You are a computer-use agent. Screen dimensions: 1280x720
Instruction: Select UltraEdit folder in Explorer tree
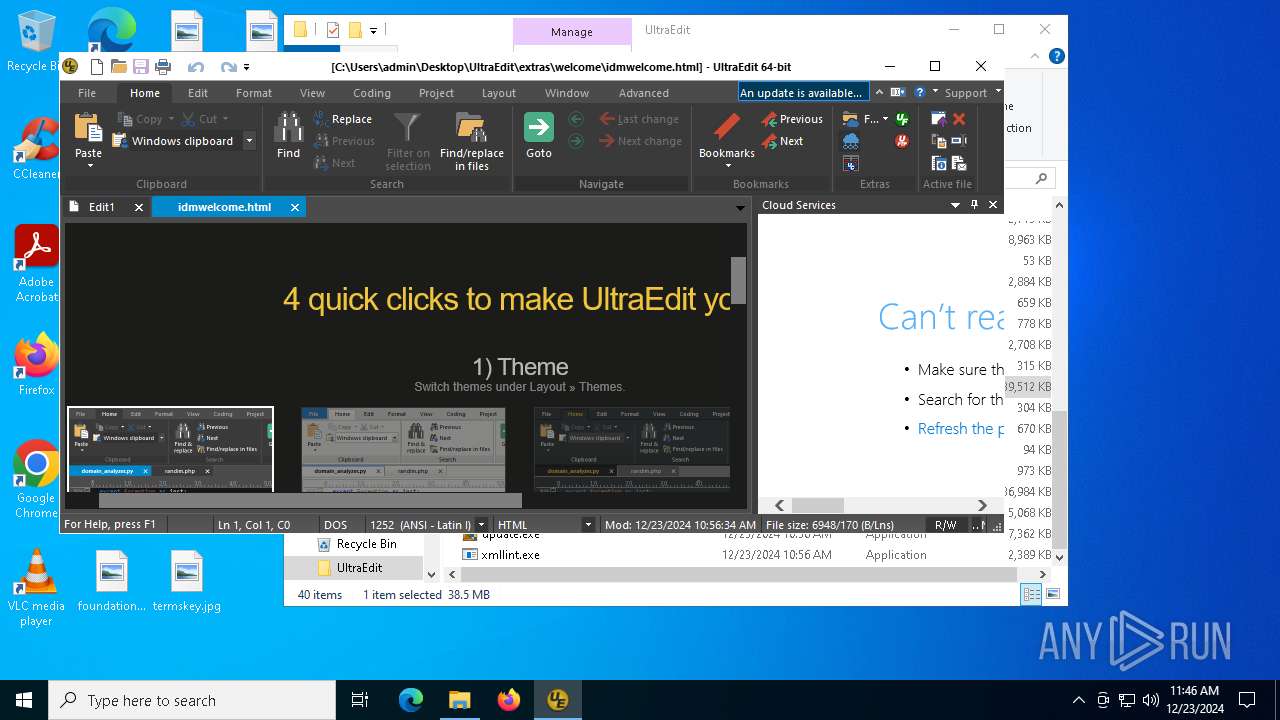[359, 567]
